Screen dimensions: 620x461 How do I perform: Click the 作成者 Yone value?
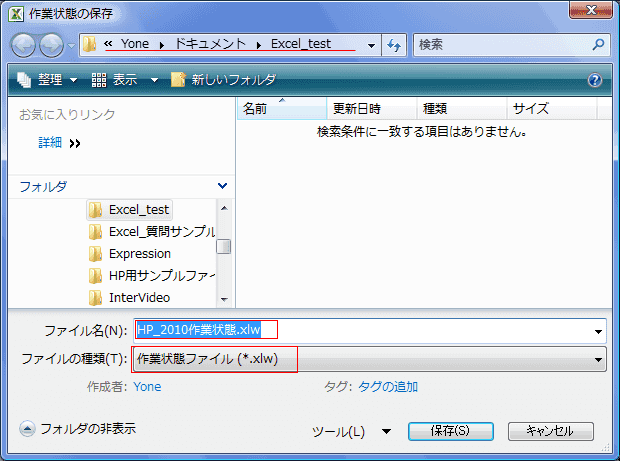(147, 386)
